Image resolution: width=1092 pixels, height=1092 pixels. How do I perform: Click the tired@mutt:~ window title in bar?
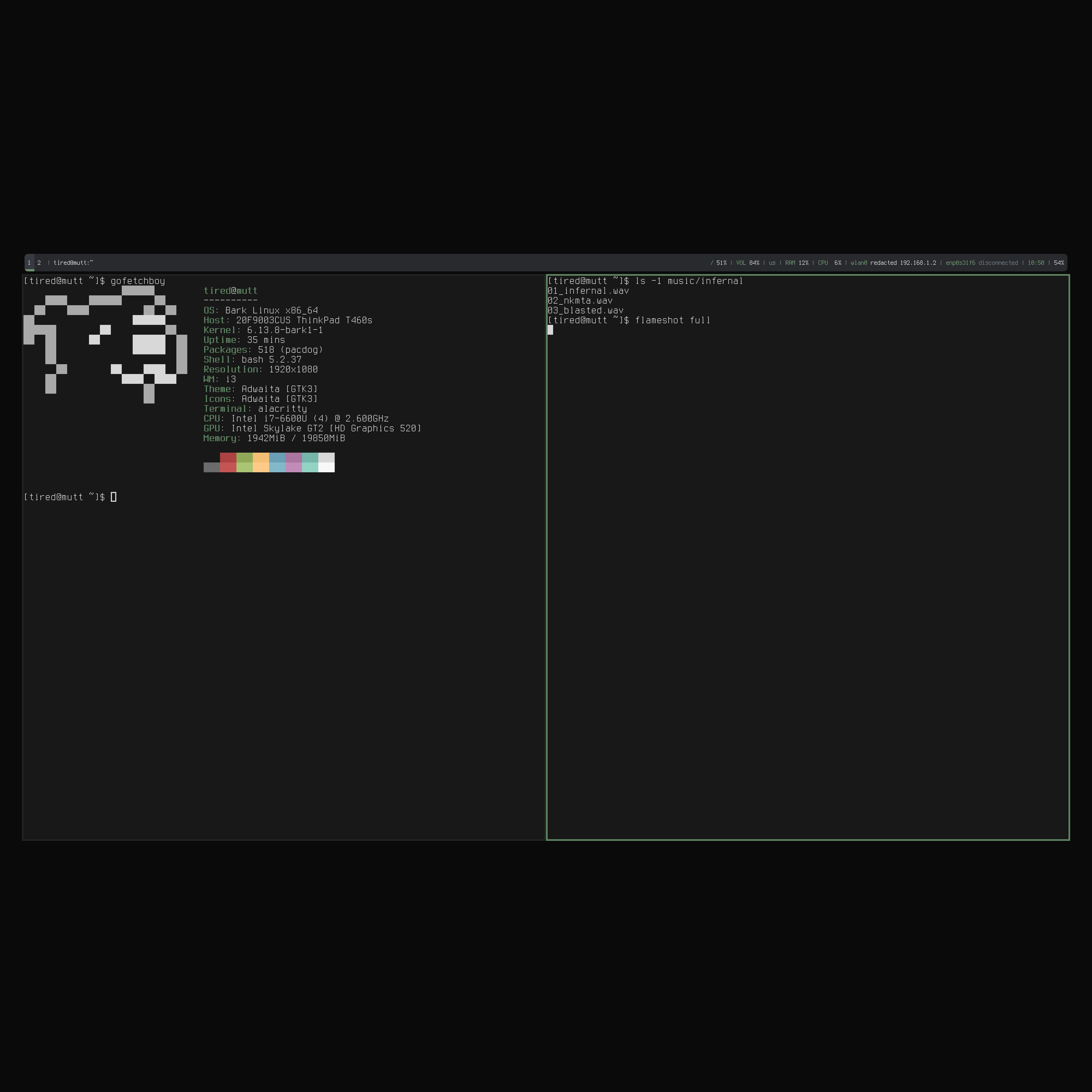tap(73, 263)
